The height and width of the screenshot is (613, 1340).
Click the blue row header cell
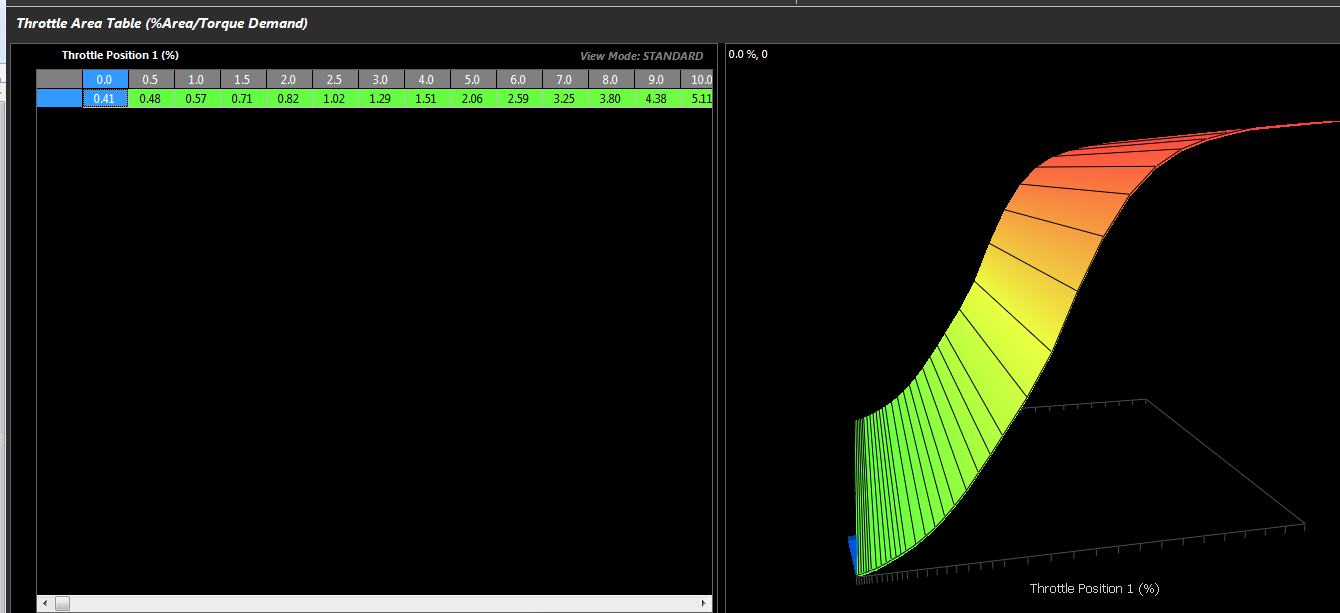[x=59, y=98]
